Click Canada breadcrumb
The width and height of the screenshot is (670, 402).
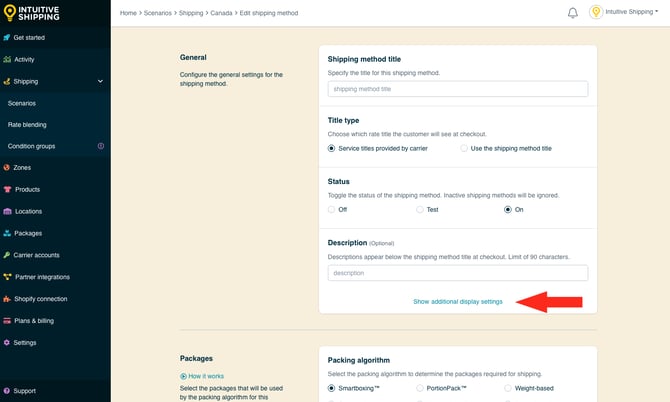click(221, 13)
